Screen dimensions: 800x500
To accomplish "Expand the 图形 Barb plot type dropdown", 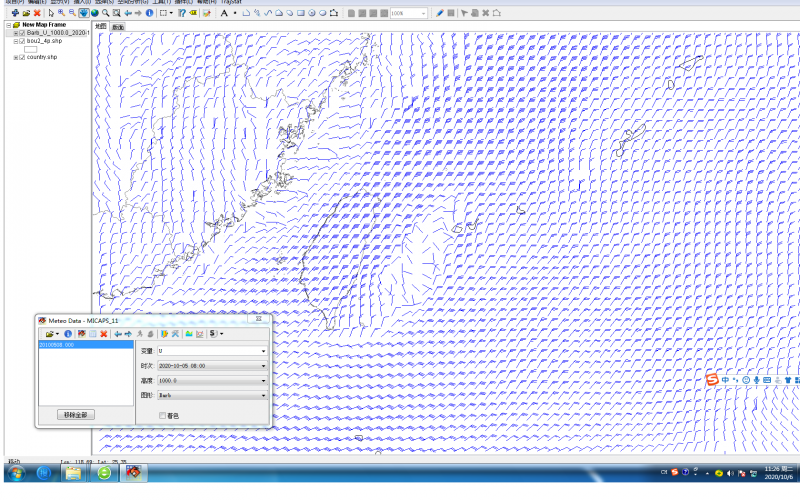I will [263, 396].
